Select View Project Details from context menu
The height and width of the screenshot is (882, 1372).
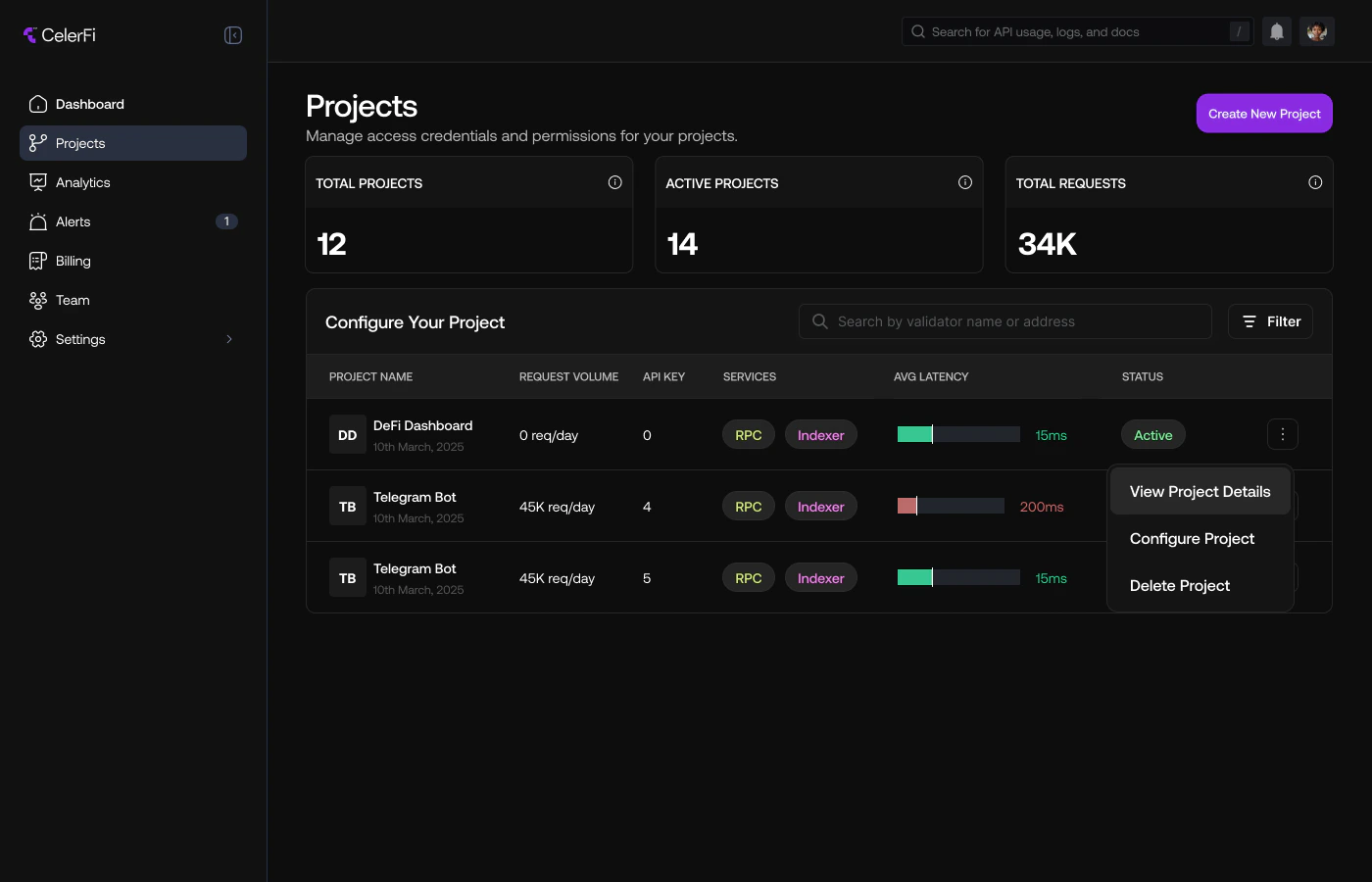coord(1200,491)
